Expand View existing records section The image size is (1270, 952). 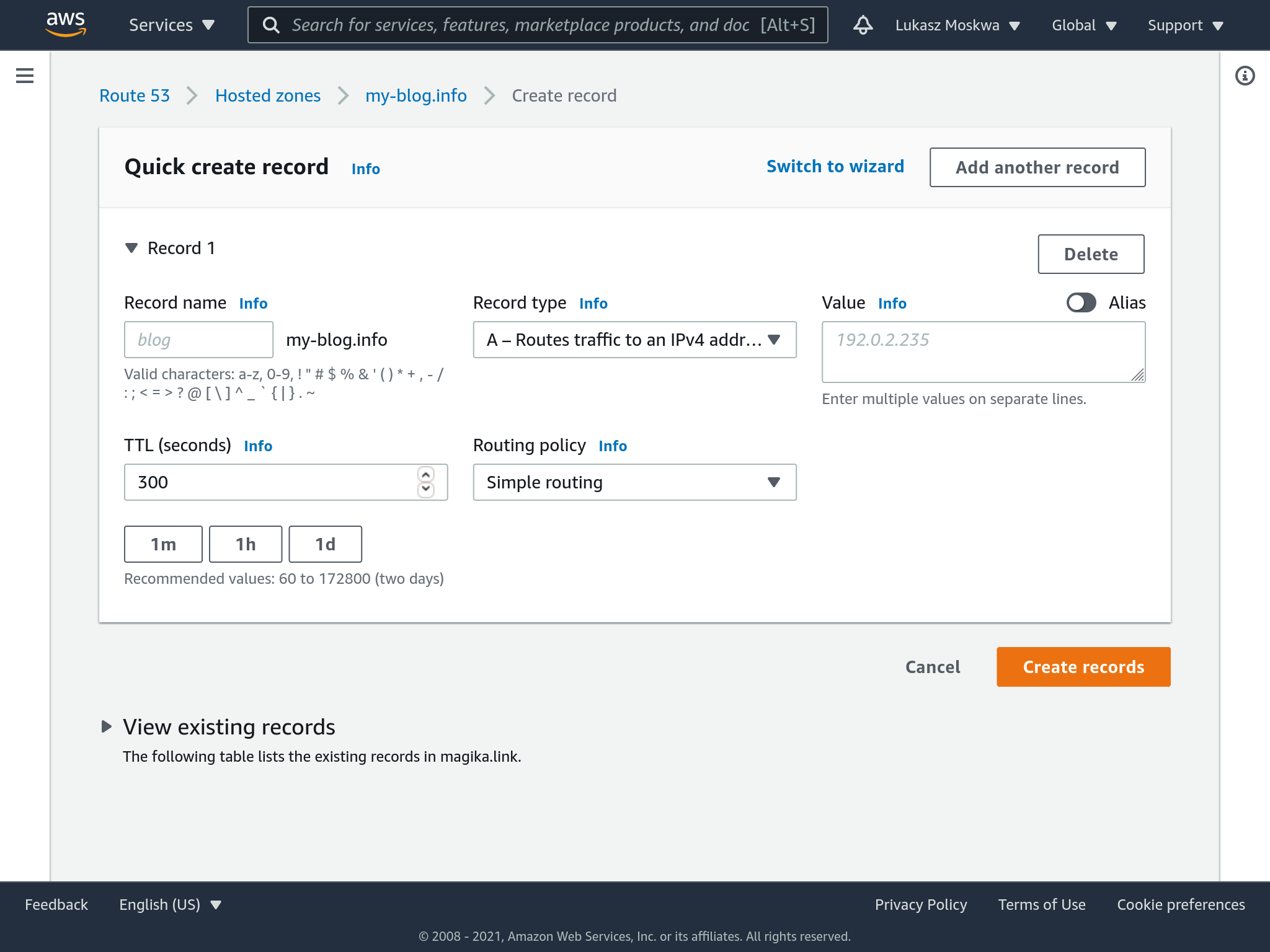pyautogui.click(x=107, y=726)
